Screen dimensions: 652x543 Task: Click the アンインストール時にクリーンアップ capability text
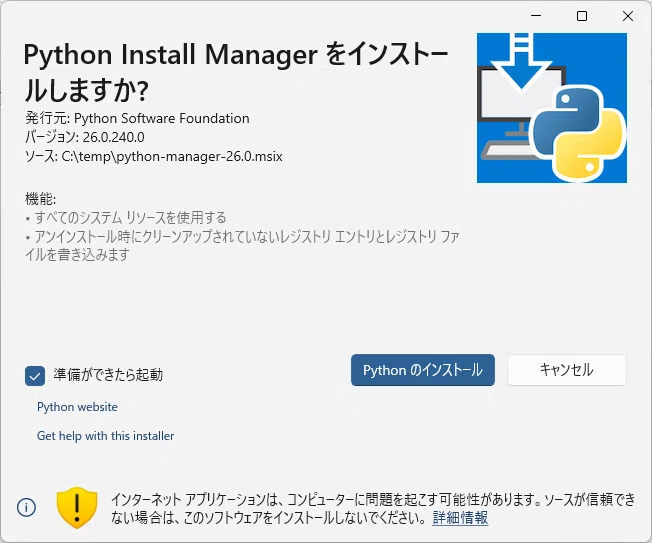tap(242, 245)
